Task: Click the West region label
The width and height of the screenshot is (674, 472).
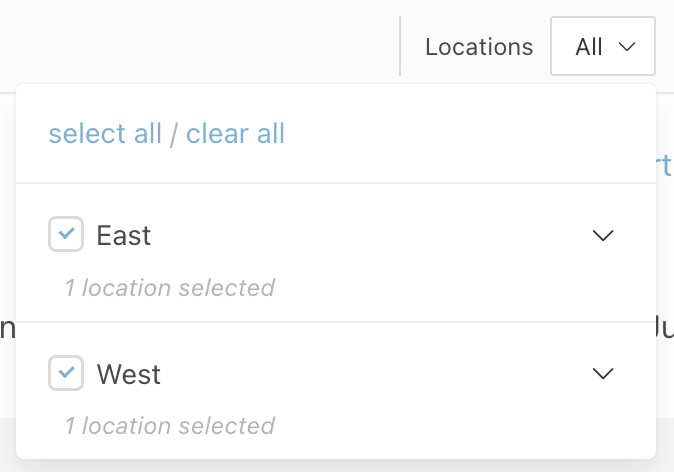Action: coord(129,374)
